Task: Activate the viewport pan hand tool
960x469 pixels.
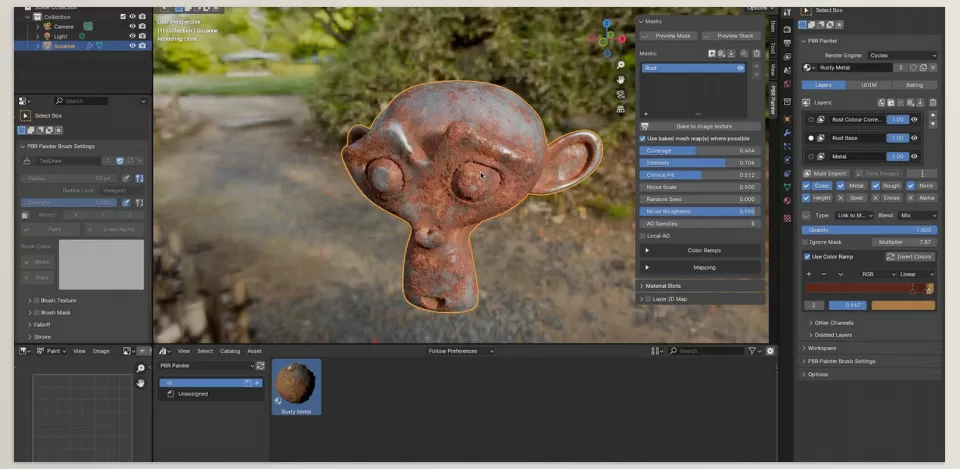Action: [620, 80]
